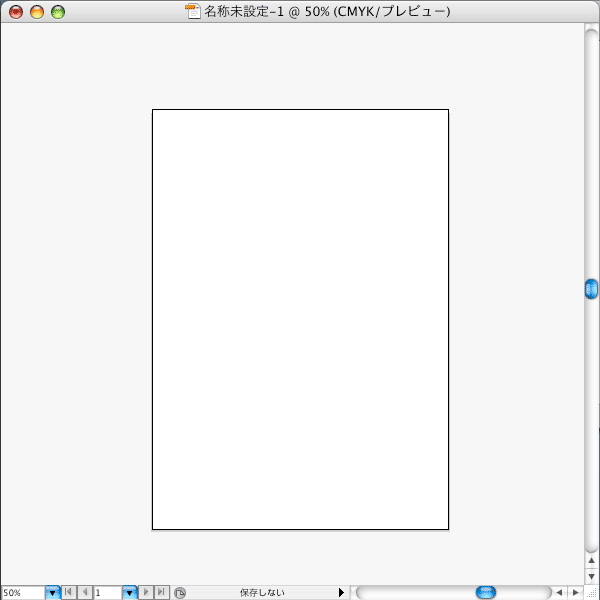
Task: Click the window resize grip corner
Action: coord(592,593)
